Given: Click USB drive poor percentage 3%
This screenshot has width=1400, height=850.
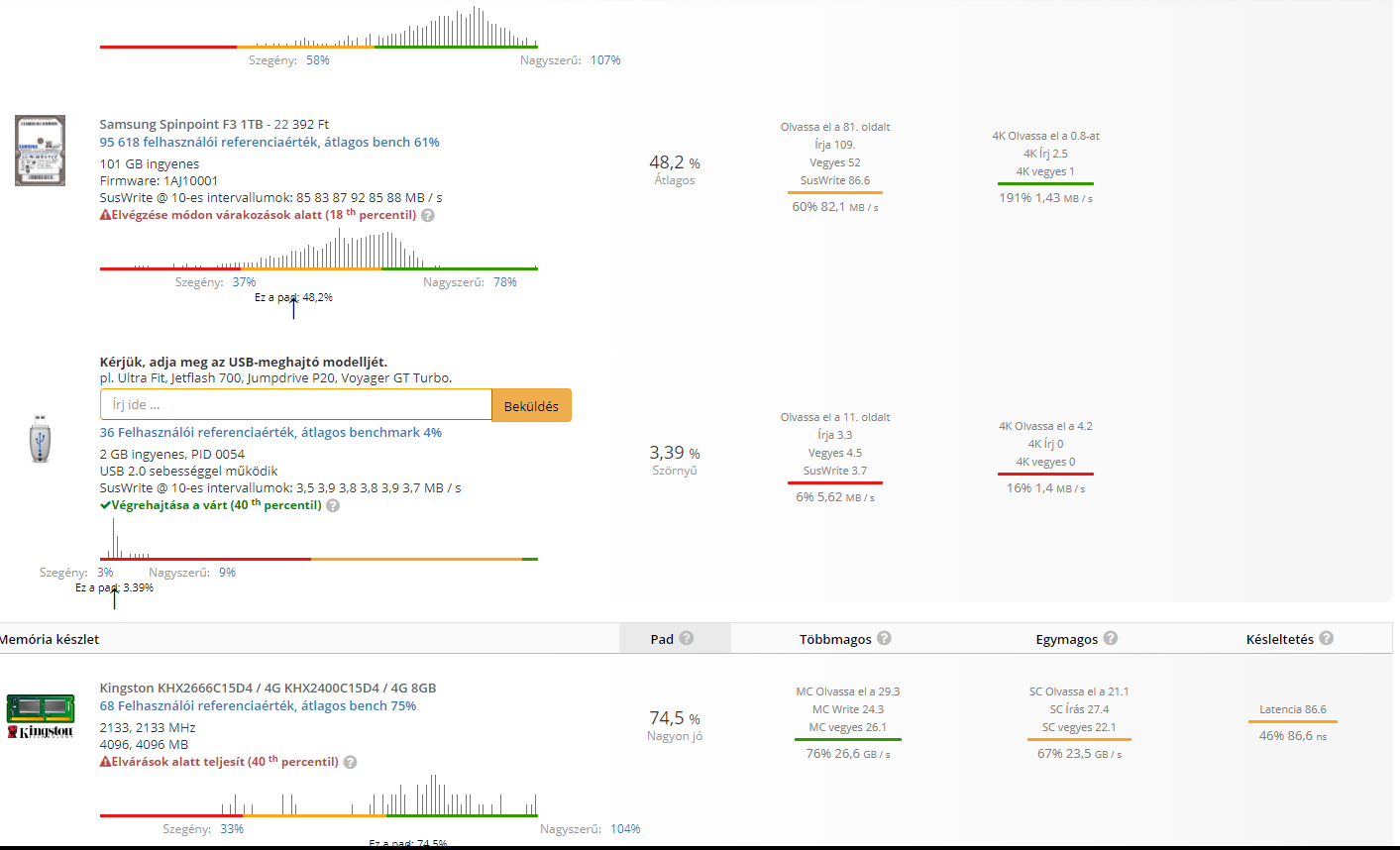Looking at the screenshot, I should 105,573.
